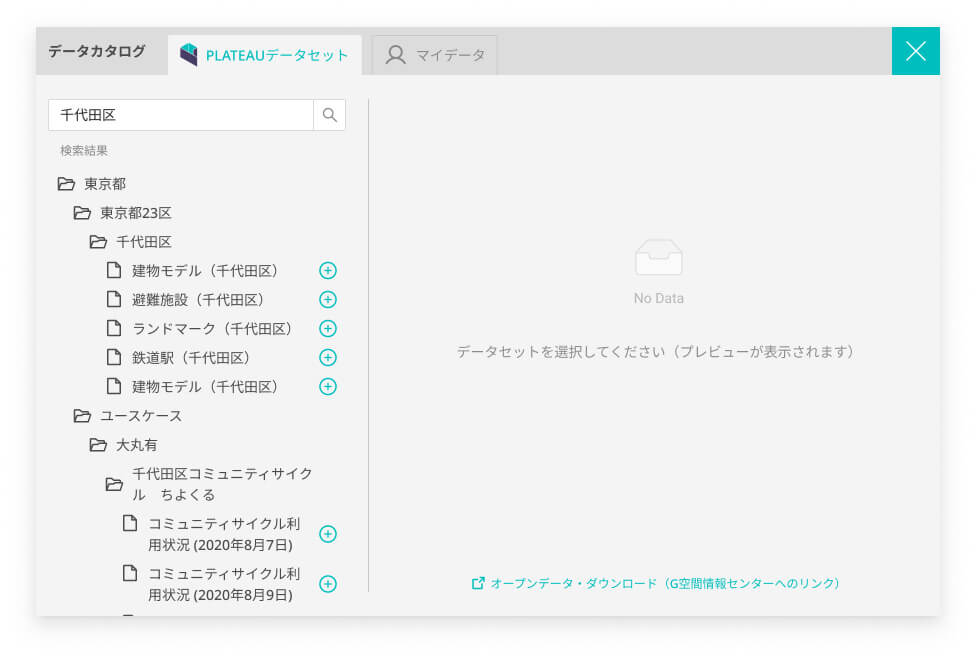Add the first 建物モデル（千代田区） dataset with plus icon
Screen dimensions: 976x661
tap(328, 271)
